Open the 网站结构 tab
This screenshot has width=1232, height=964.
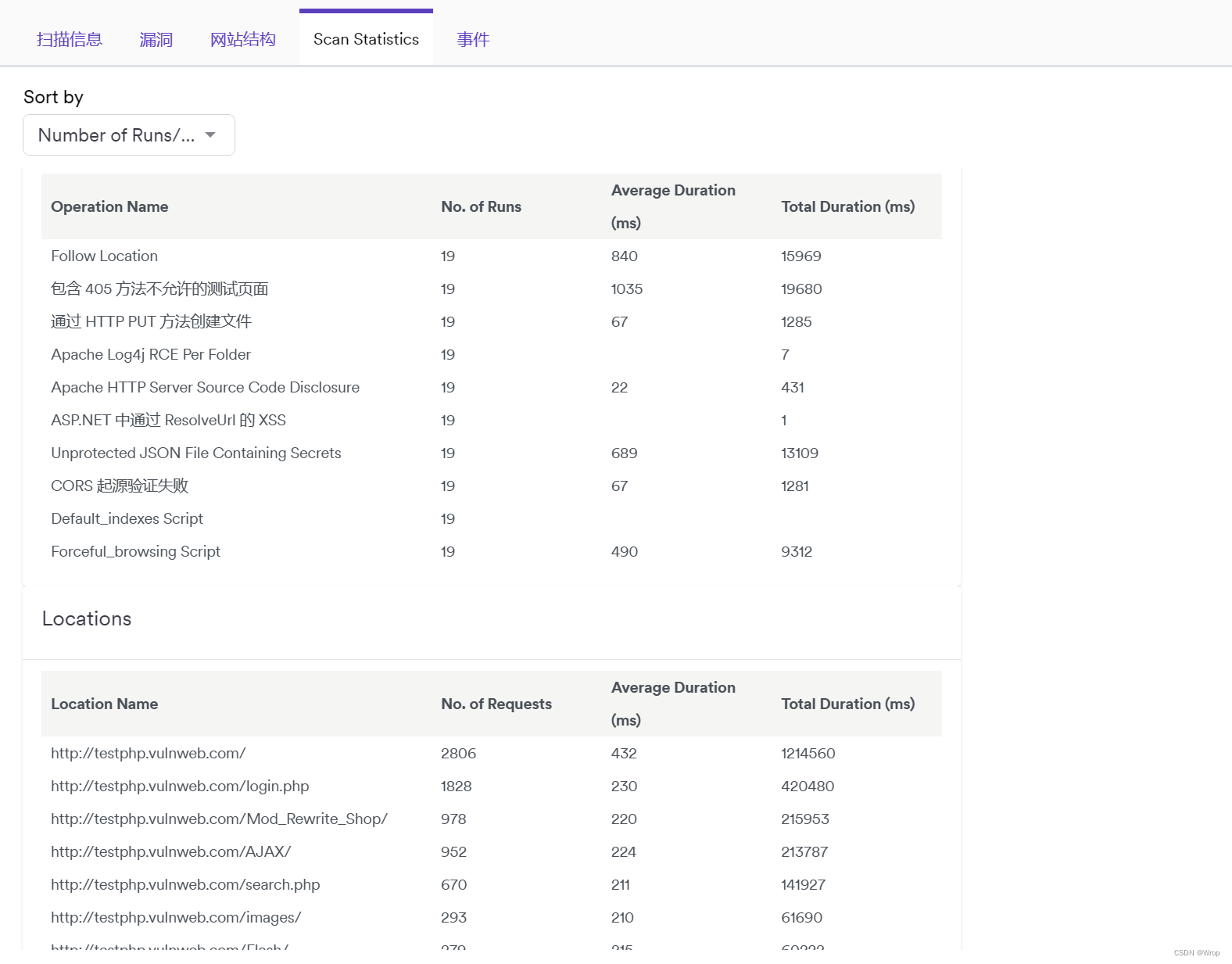(x=242, y=40)
